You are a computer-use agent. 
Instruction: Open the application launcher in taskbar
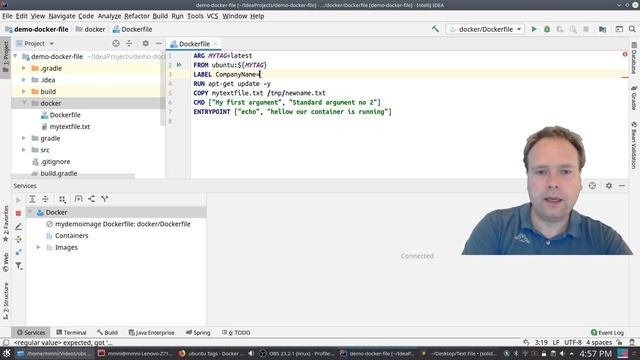point(7,353)
